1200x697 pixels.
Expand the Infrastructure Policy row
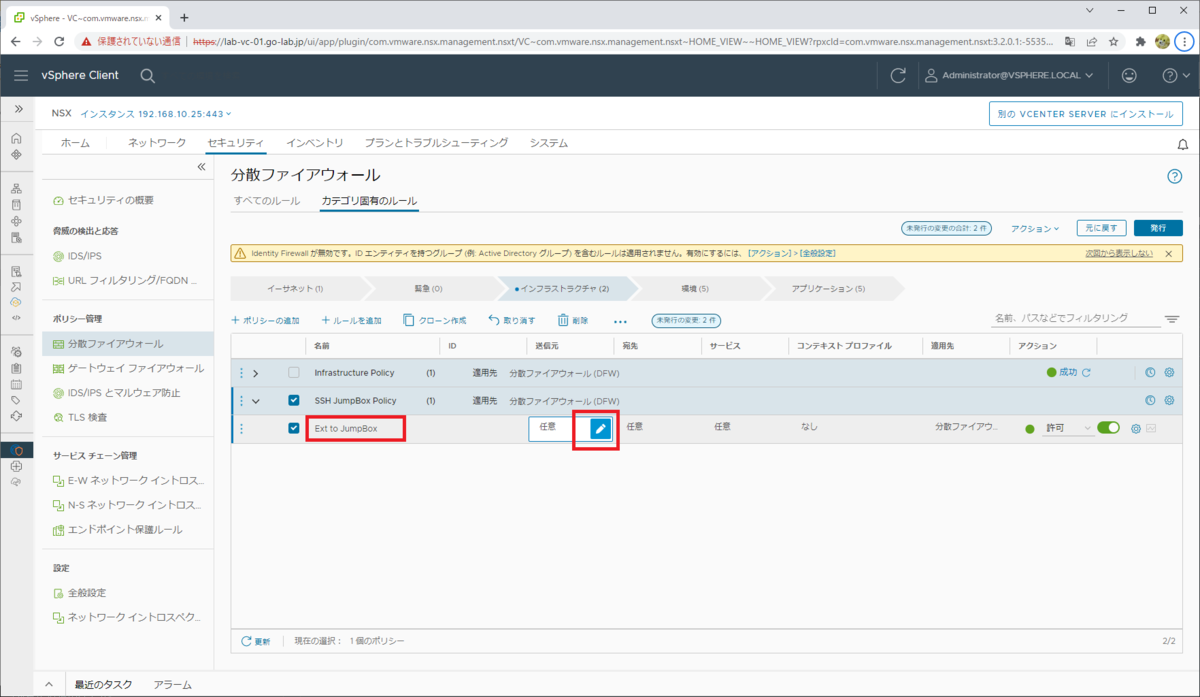coord(256,373)
